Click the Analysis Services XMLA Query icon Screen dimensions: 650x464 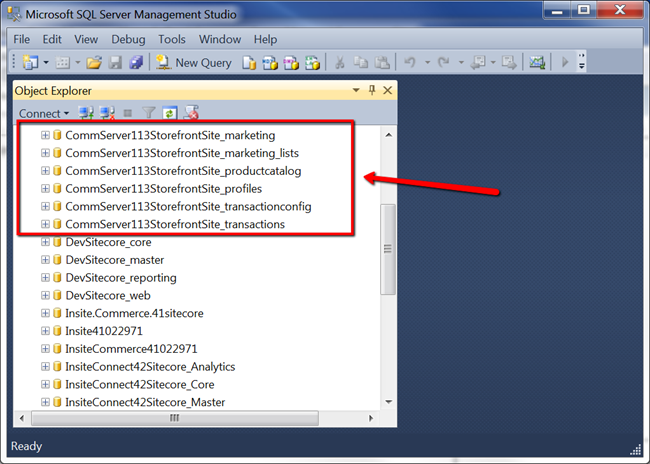pyautogui.click(x=312, y=63)
